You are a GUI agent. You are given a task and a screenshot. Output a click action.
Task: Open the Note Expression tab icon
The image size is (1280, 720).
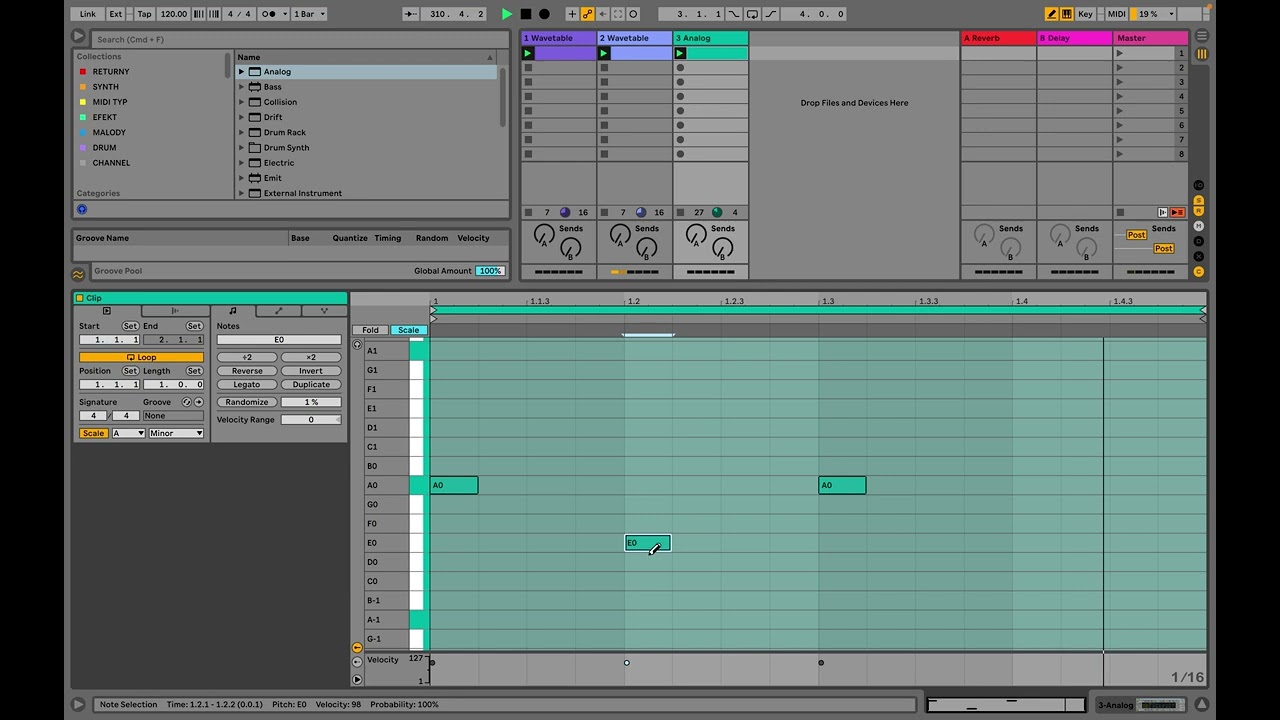tap(324, 311)
